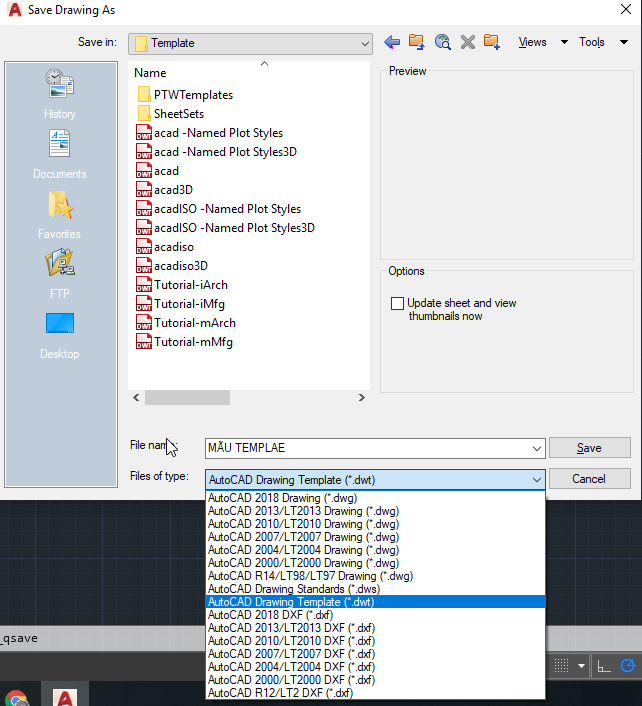642x706 pixels.
Task: Open the SheetSets folder
Action: 171,113
